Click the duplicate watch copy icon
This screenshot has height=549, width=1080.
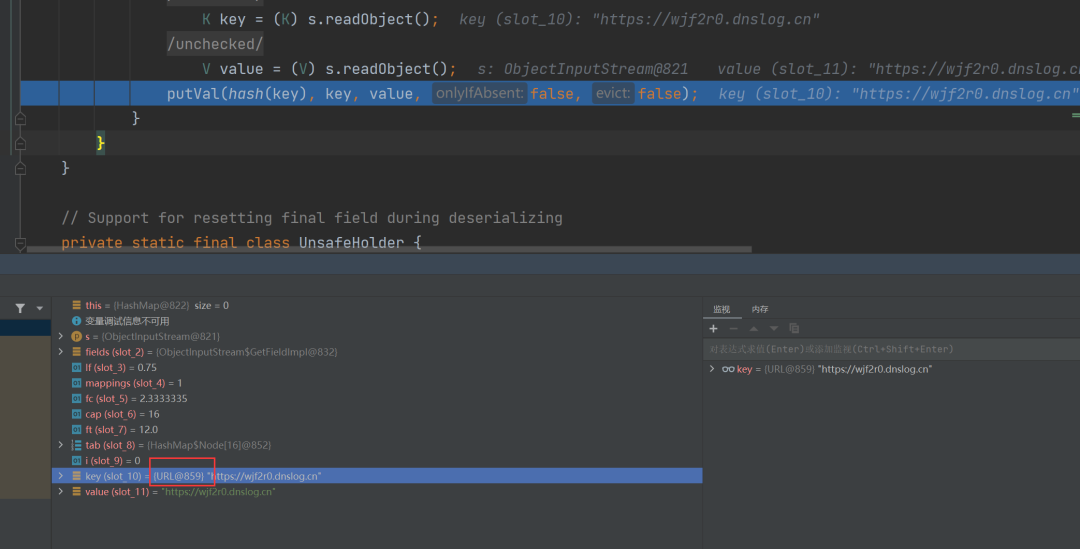[x=794, y=329]
